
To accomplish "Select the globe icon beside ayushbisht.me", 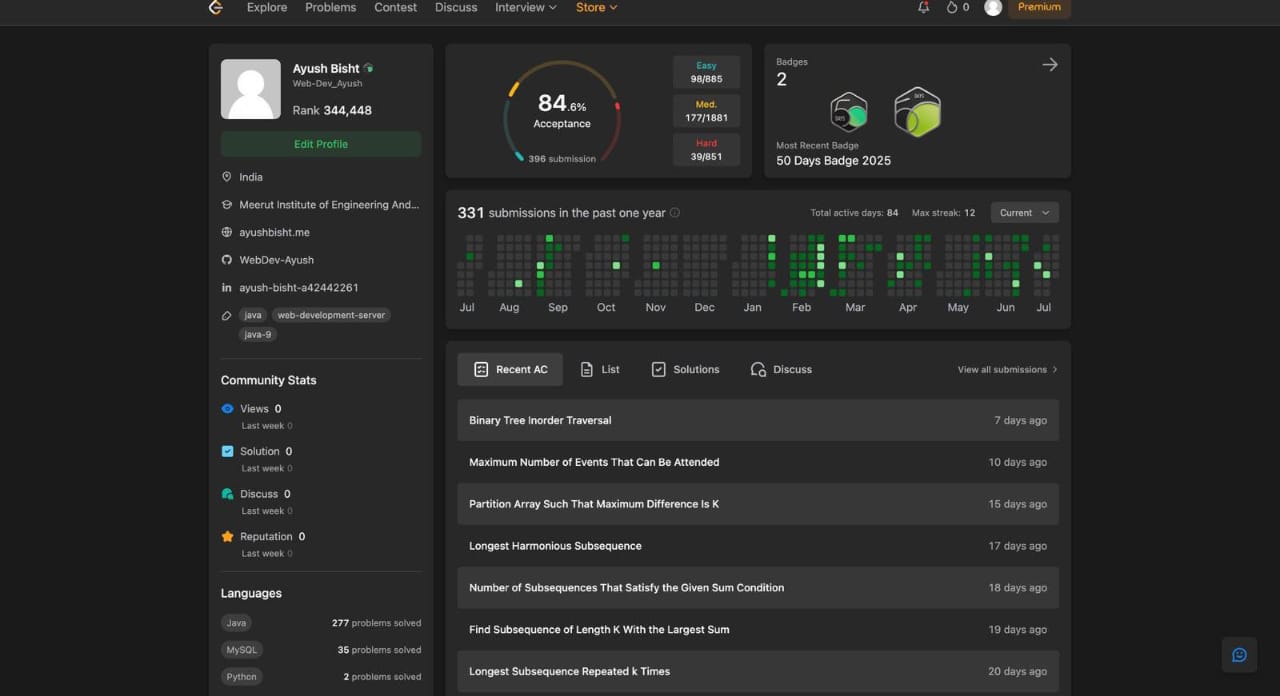I will click(226, 232).
